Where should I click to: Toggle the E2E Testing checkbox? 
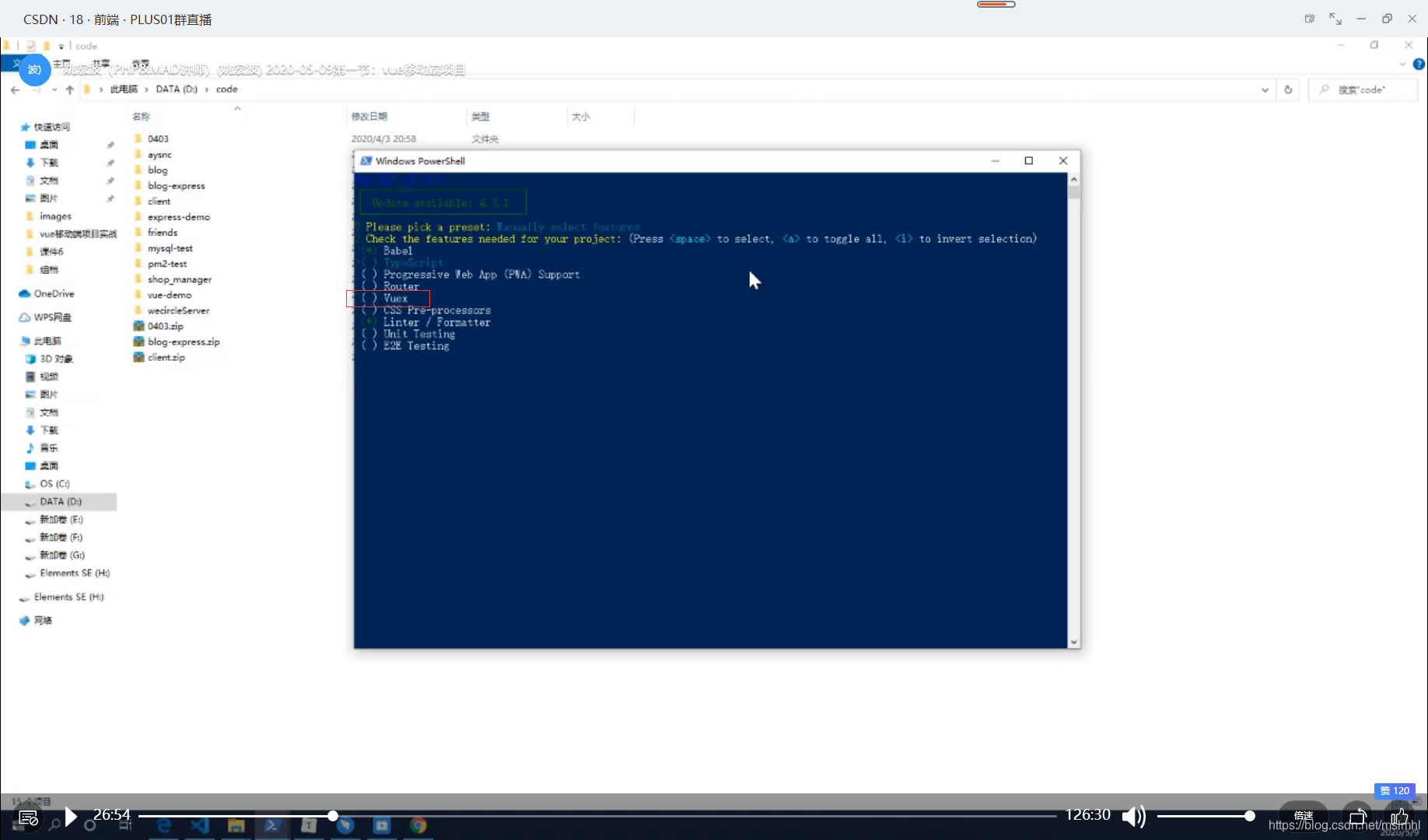click(x=369, y=346)
